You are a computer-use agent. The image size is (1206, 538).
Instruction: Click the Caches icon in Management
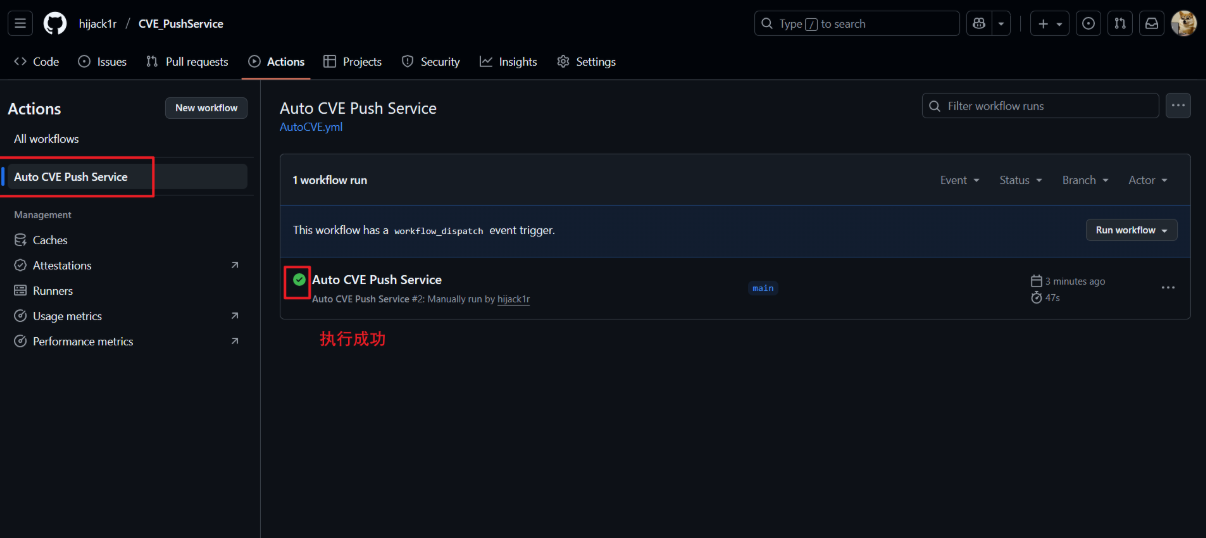[x=21, y=240]
